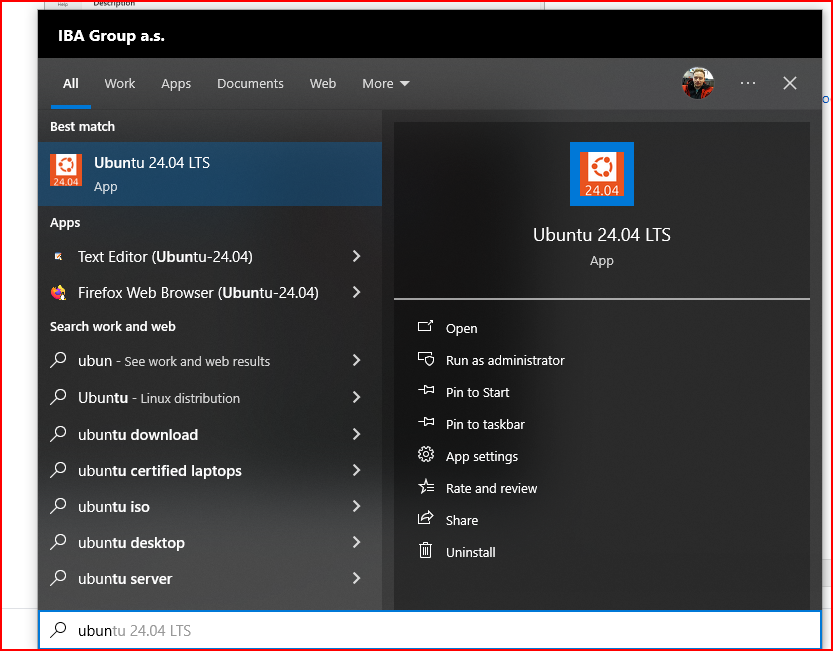Expand 'ubuntu iso' suggestion chevron

(x=356, y=506)
